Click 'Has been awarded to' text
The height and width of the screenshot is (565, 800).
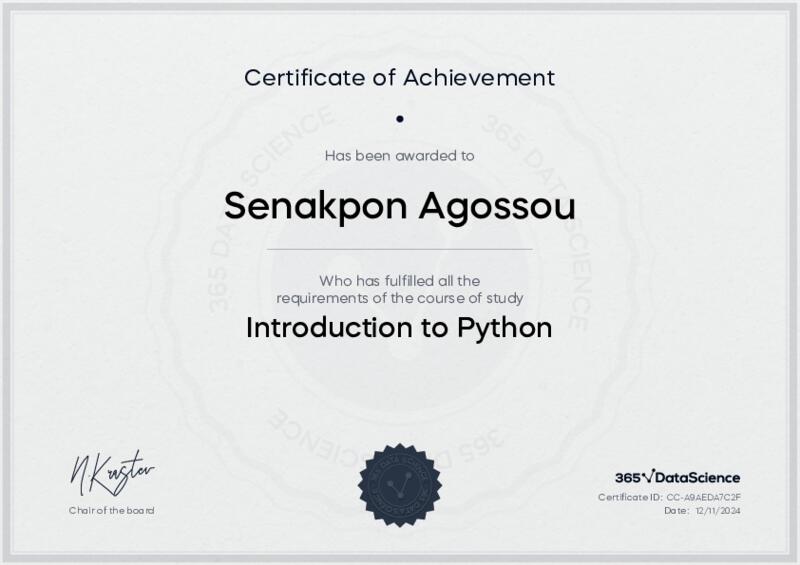399,156
